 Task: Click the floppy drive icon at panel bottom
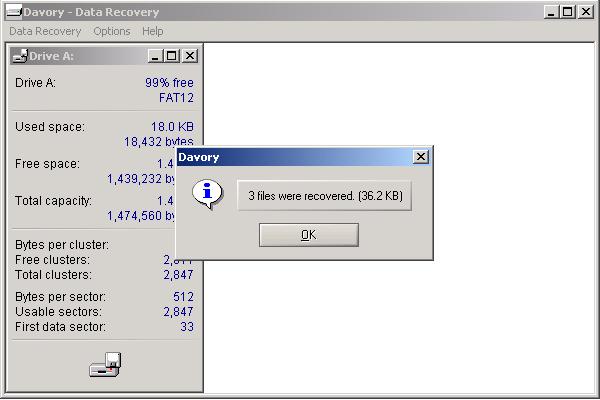point(105,365)
